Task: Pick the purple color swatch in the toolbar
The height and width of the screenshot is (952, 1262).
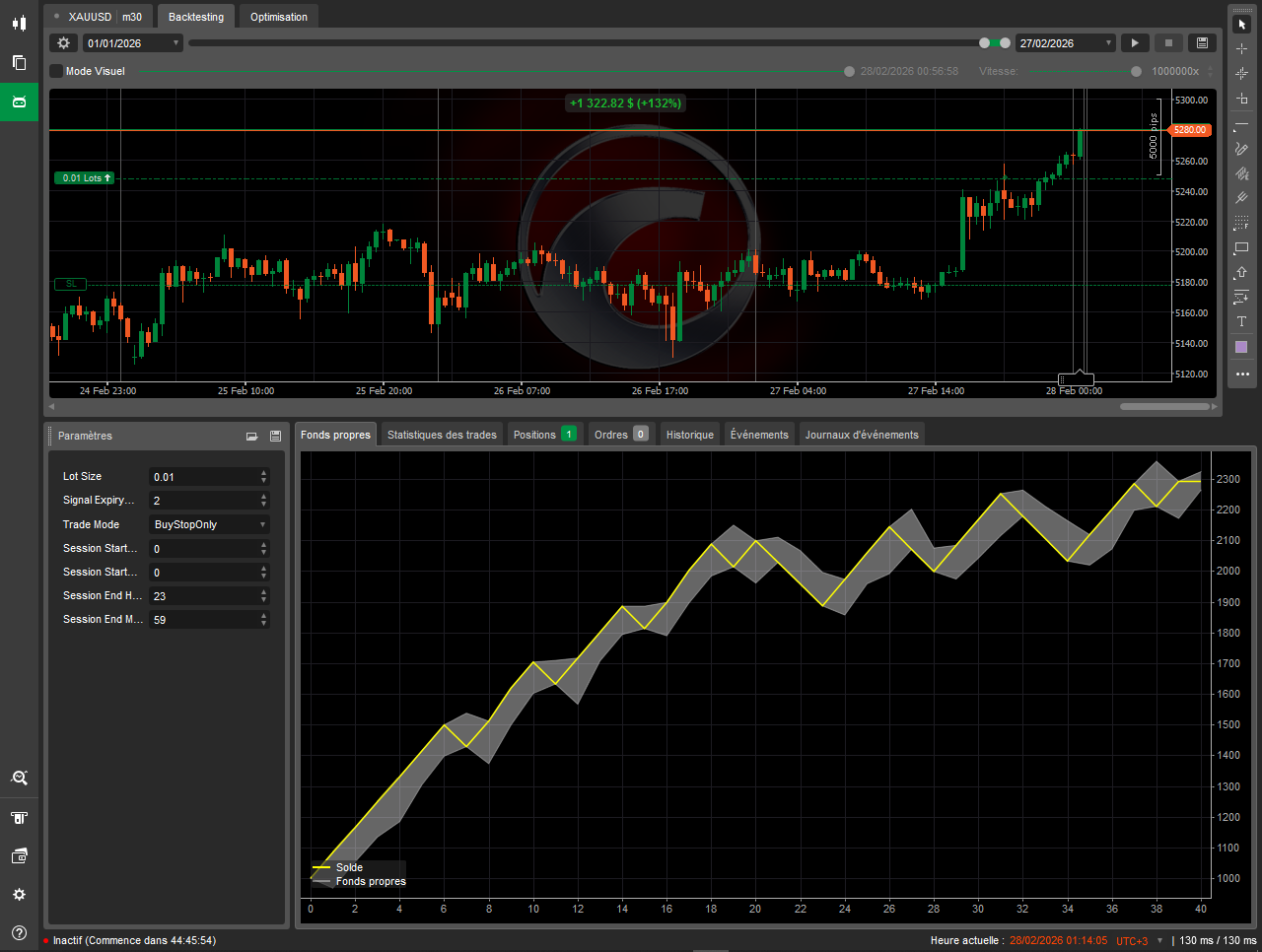Action: (1241, 346)
